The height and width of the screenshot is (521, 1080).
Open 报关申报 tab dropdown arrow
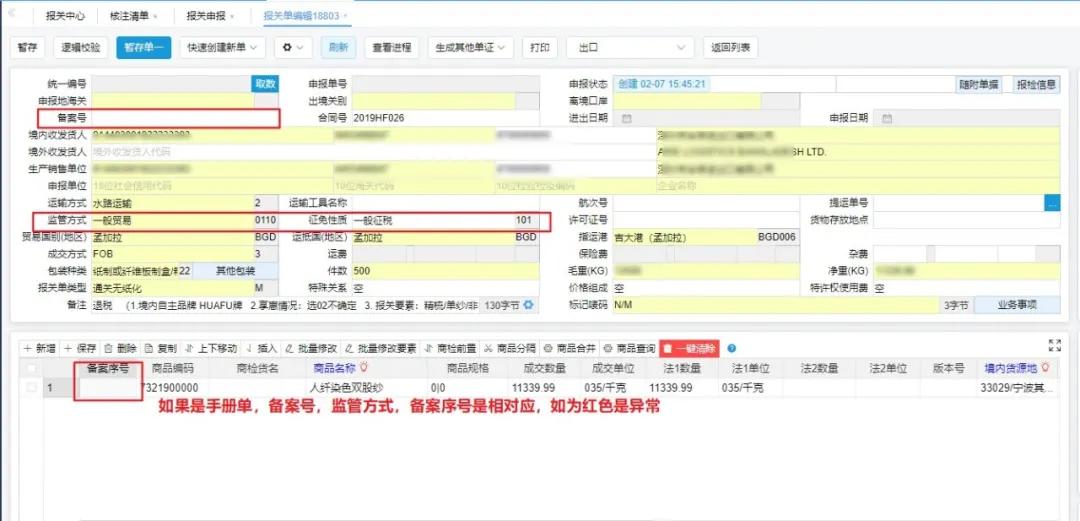point(231,15)
